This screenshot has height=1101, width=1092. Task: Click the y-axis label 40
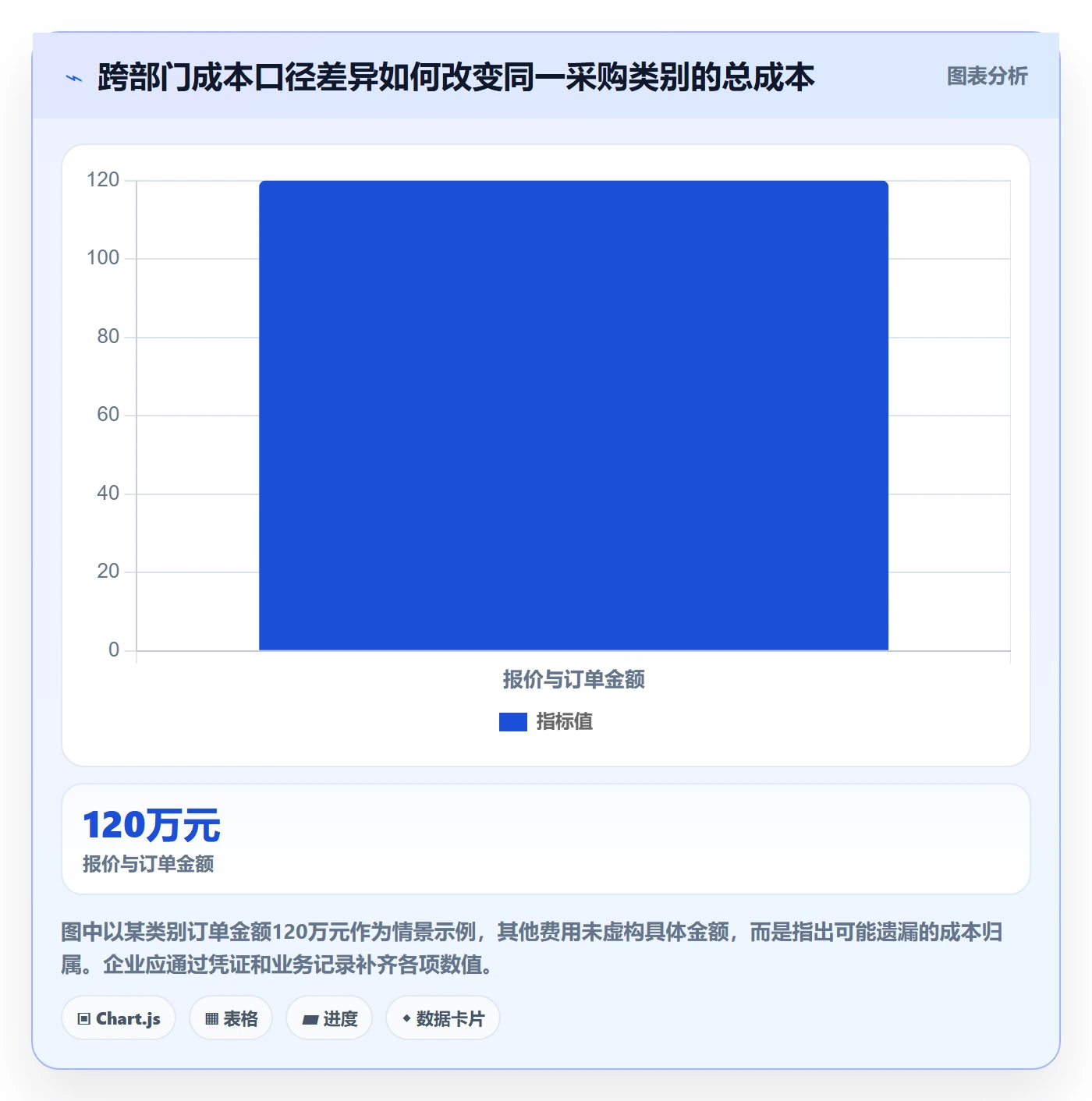pyautogui.click(x=108, y=494)
